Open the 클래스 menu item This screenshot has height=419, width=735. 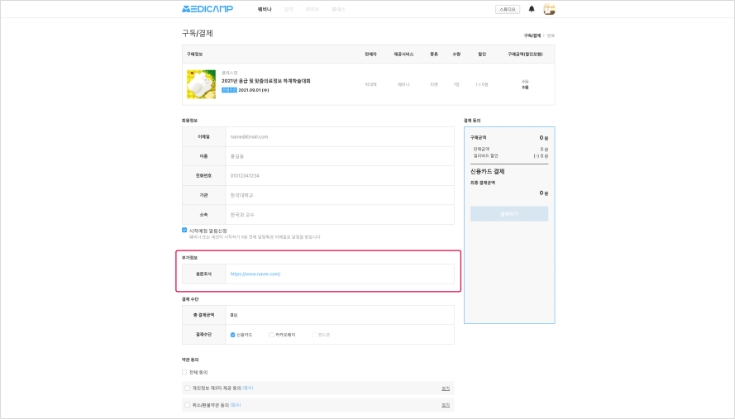tap(338, 9)
